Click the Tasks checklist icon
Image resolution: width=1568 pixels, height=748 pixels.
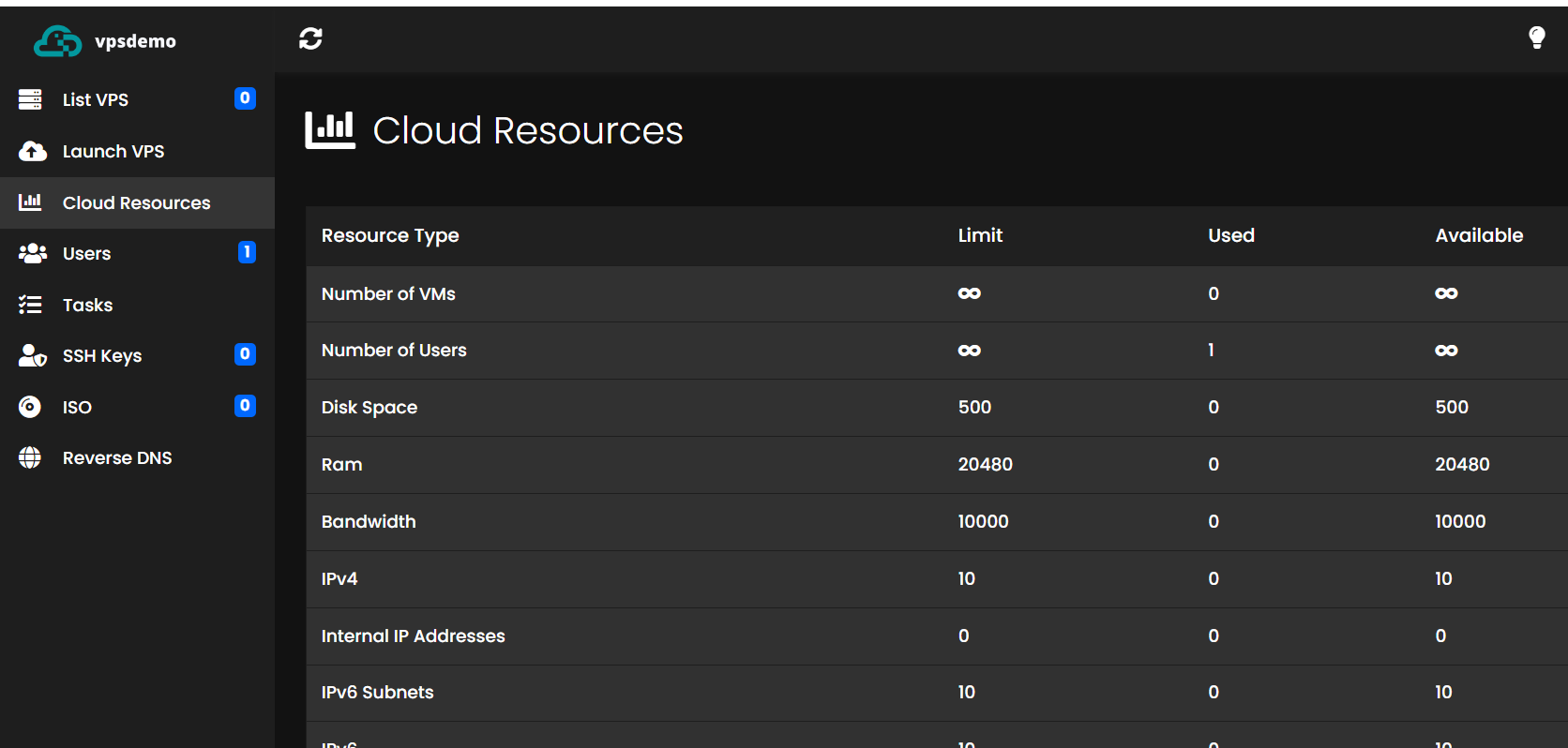[x=30, y=305]
